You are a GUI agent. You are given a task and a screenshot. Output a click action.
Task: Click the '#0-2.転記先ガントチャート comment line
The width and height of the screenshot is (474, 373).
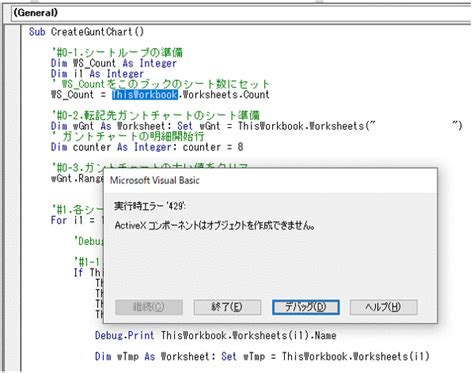(x=155, y=116)
